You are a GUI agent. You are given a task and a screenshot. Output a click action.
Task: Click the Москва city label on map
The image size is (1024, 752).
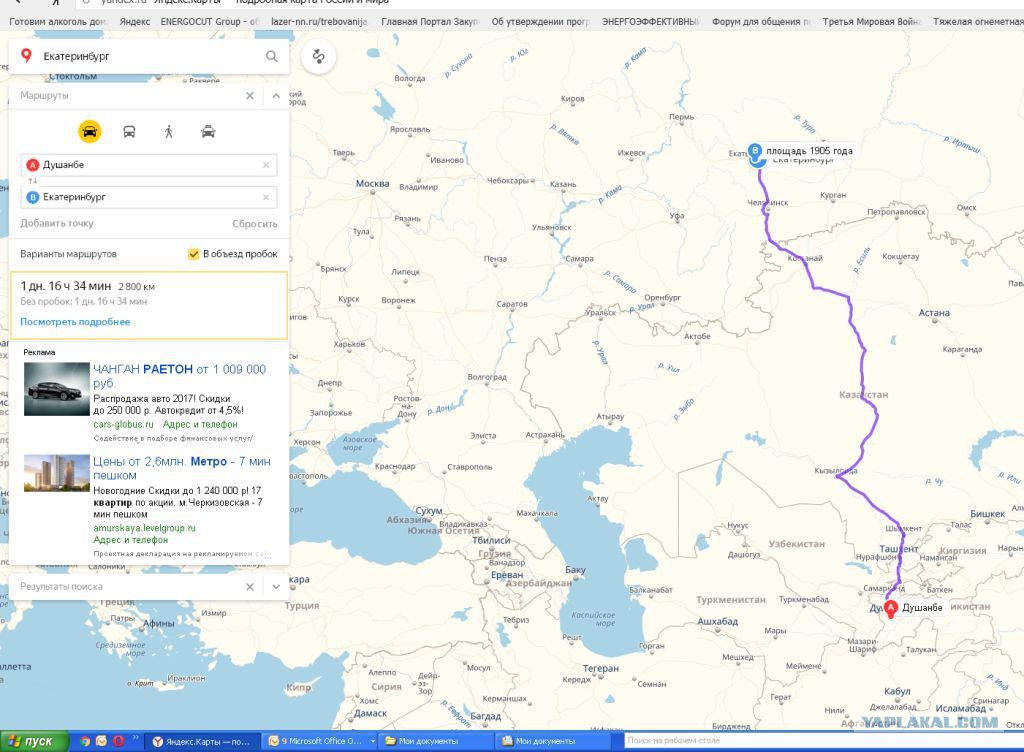point(372,184)
